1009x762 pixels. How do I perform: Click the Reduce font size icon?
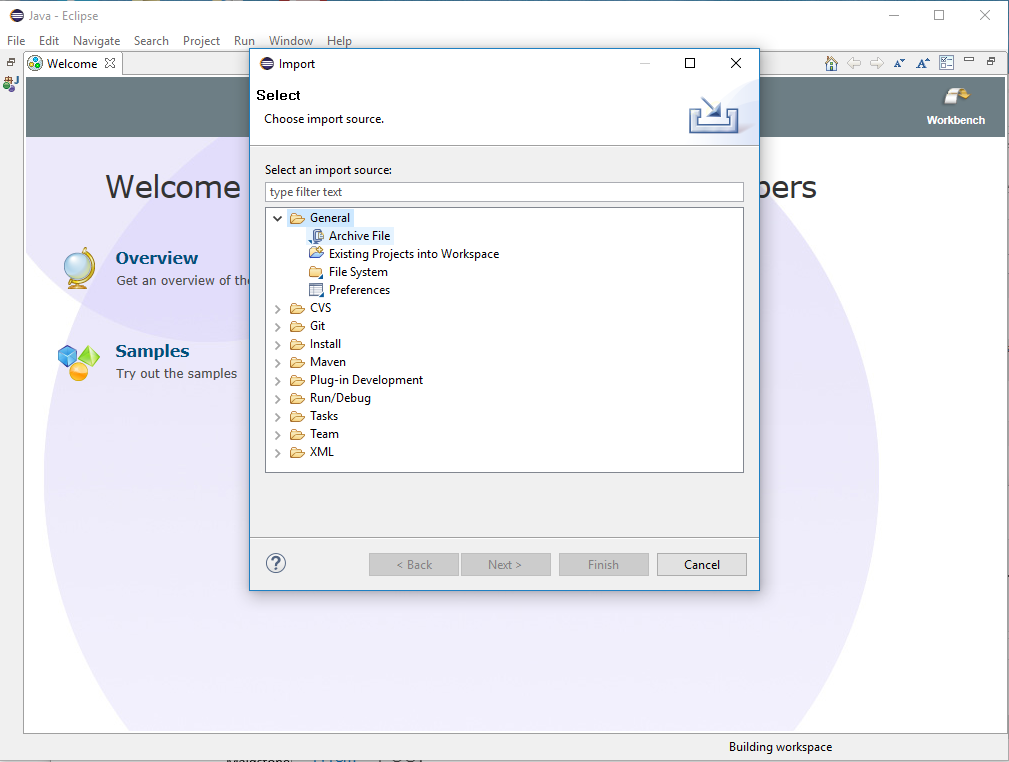(x=900, y=63)
